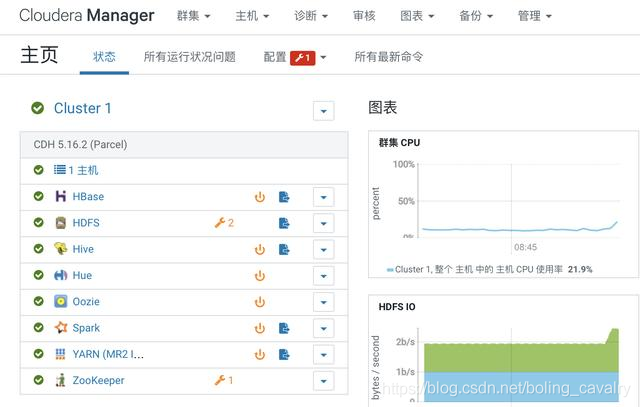Click the HDFS stale configuration icon
Screen dimensions: 640x407
[x=284, y=223]
